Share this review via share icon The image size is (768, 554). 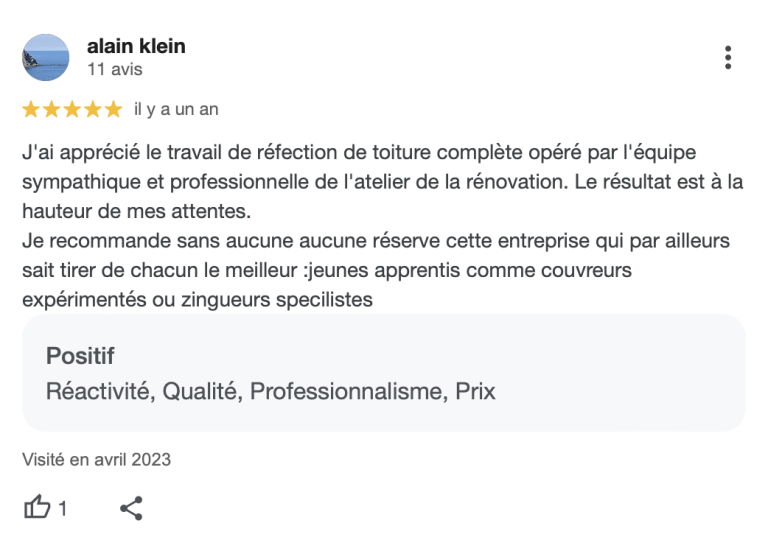(x=131, y=508)
